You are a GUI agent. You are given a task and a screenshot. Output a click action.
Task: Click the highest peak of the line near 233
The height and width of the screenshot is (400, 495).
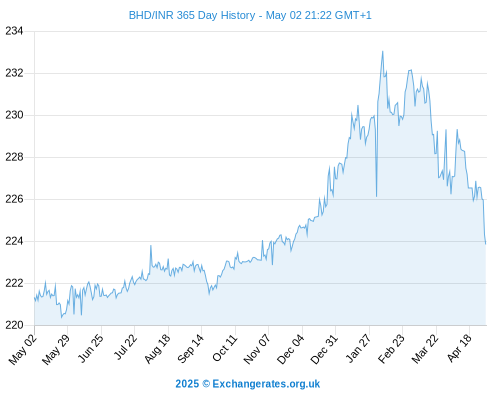[383, 51]
